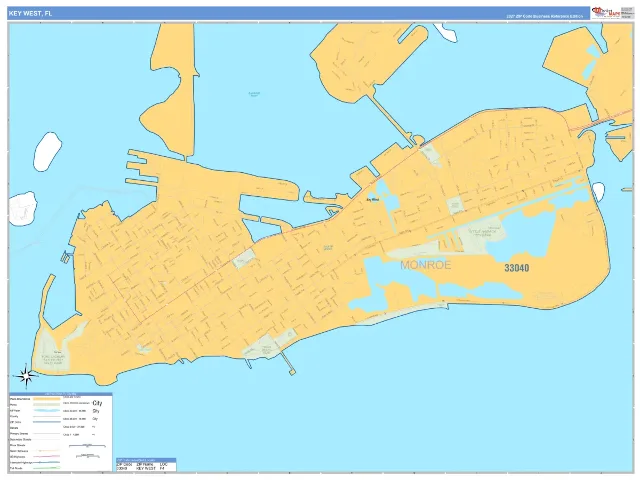Image resolution: width=640 pixels, height=480 pixels.
Task: Click the MONROE county label
Action: click(x=425, y=265)
